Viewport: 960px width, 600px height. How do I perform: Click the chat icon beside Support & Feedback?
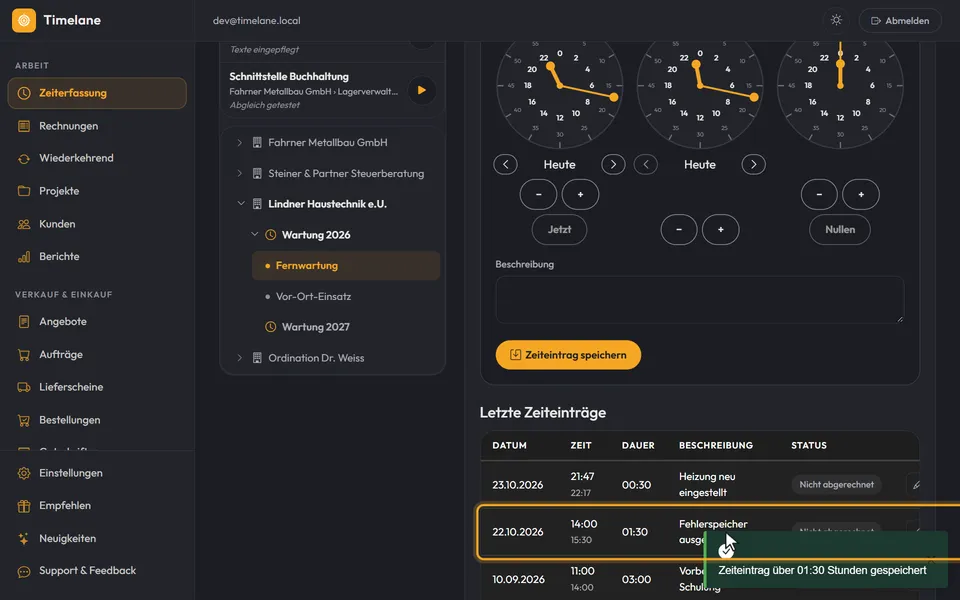pos(24,571)
